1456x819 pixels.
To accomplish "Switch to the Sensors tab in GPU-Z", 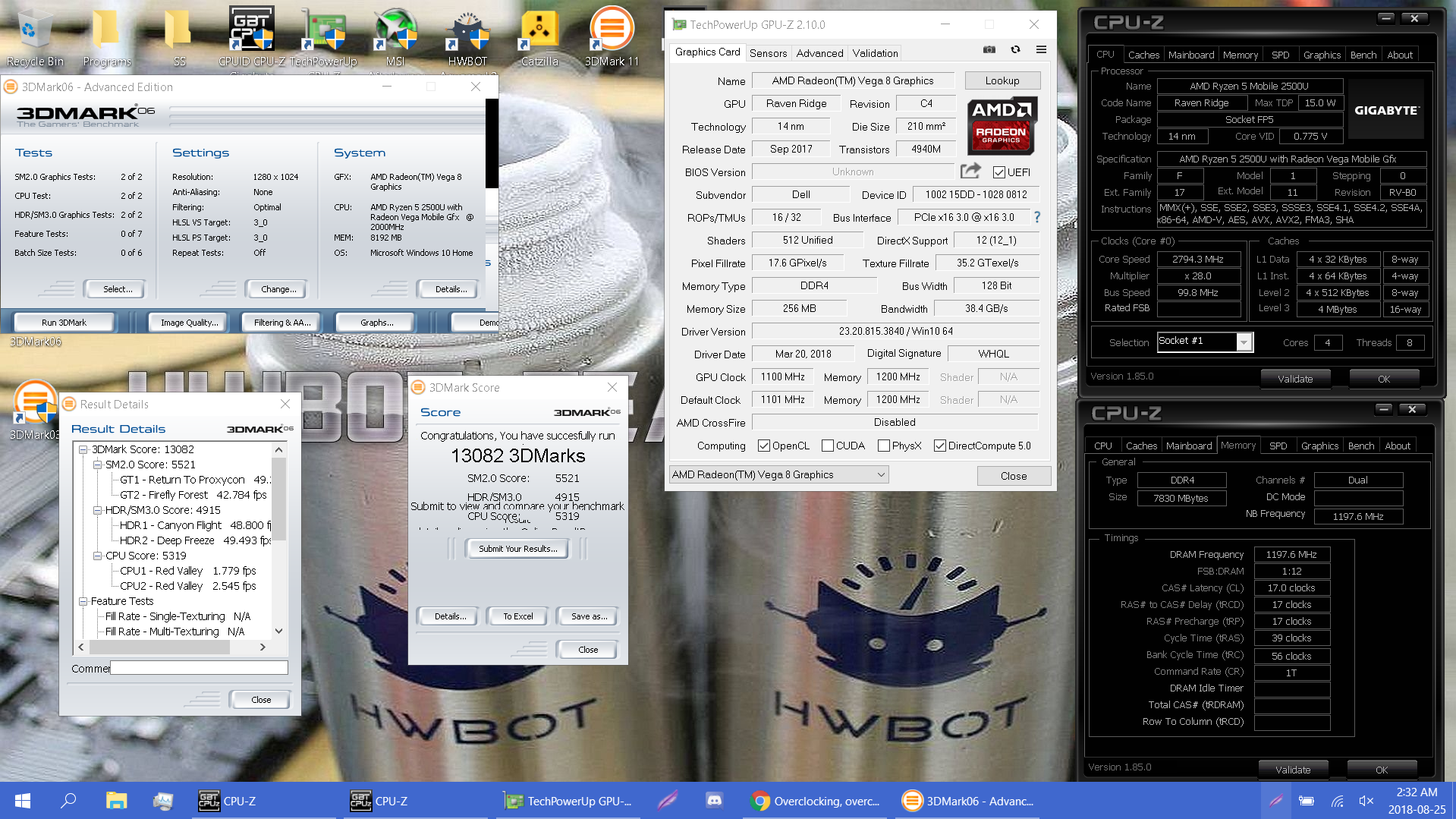I will tap(768, 53).
